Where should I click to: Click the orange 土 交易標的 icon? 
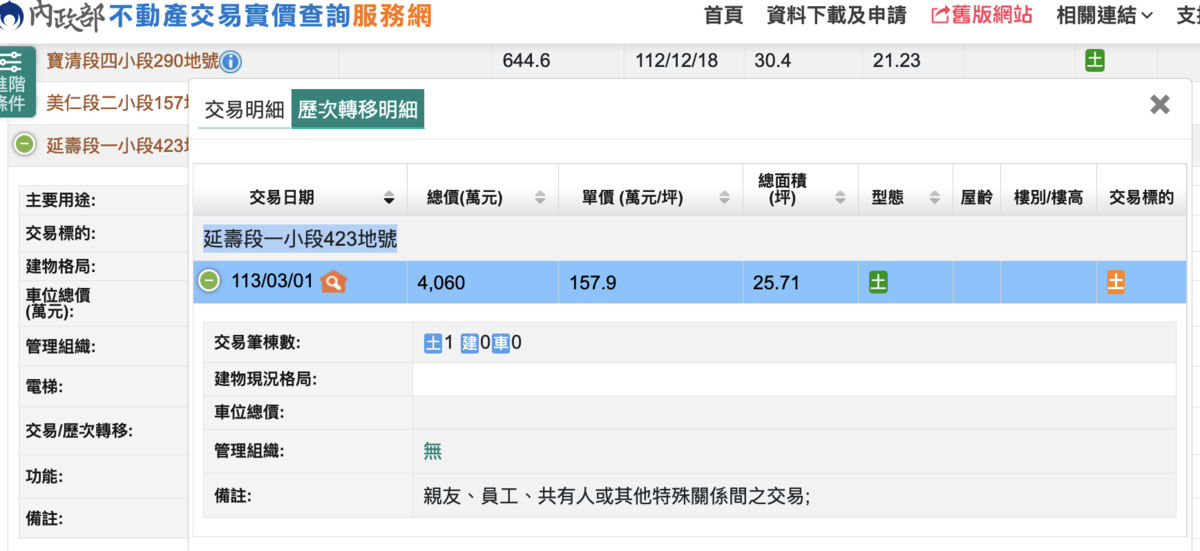[x=1116, y=282]
